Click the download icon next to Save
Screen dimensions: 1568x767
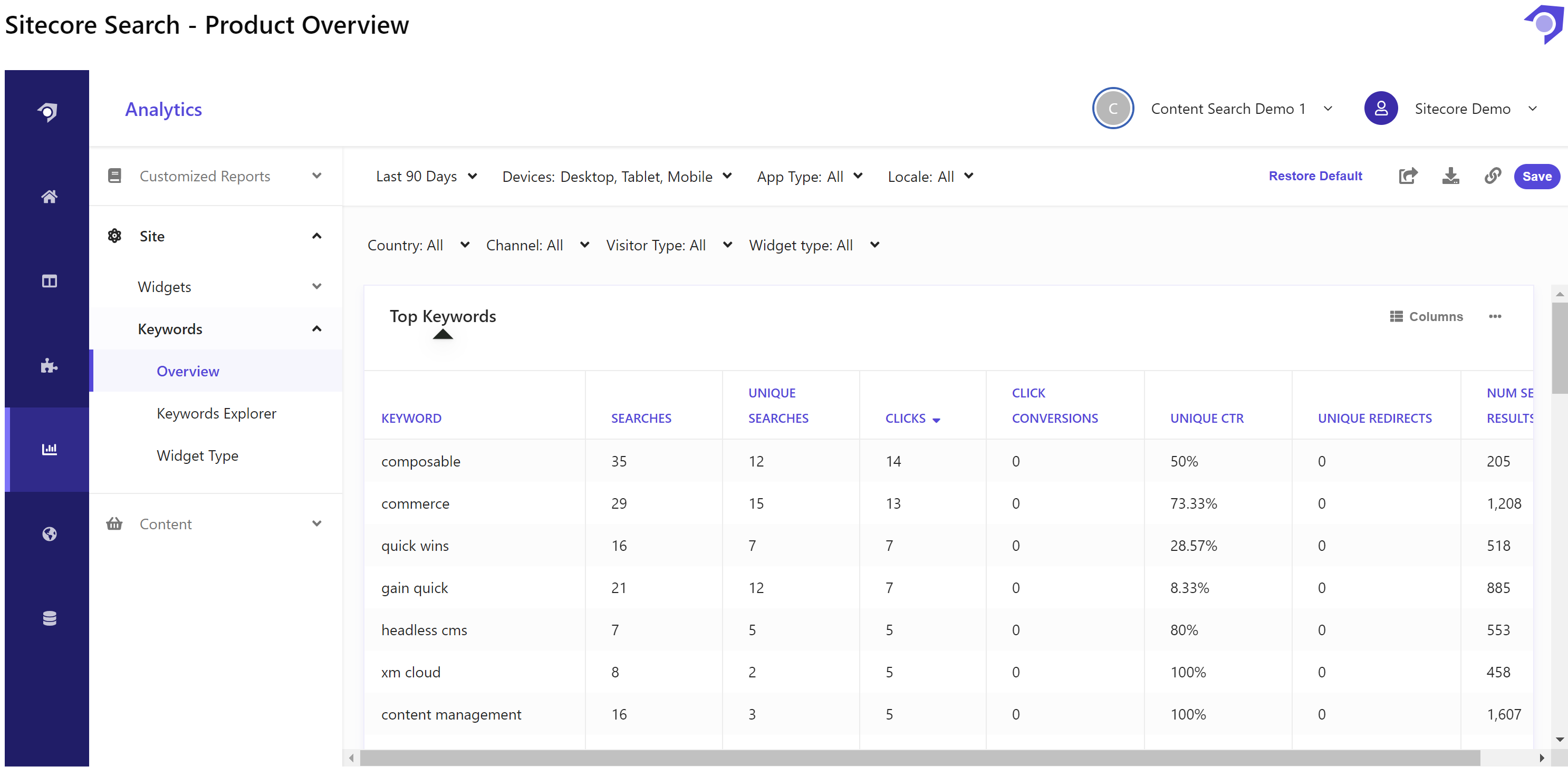click(x=1450, y=177)
